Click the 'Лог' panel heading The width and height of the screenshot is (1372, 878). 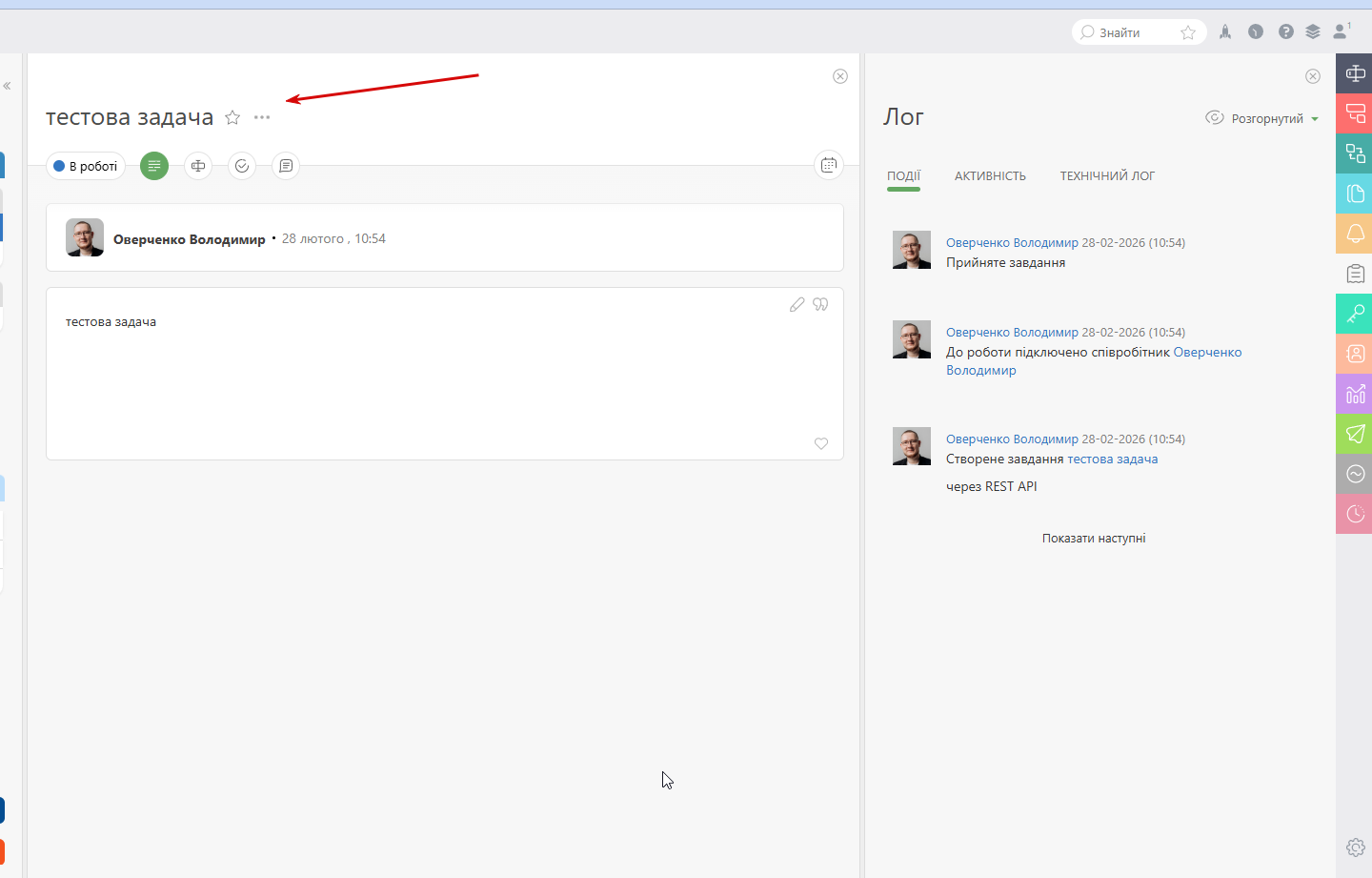(x=903, y=116)
